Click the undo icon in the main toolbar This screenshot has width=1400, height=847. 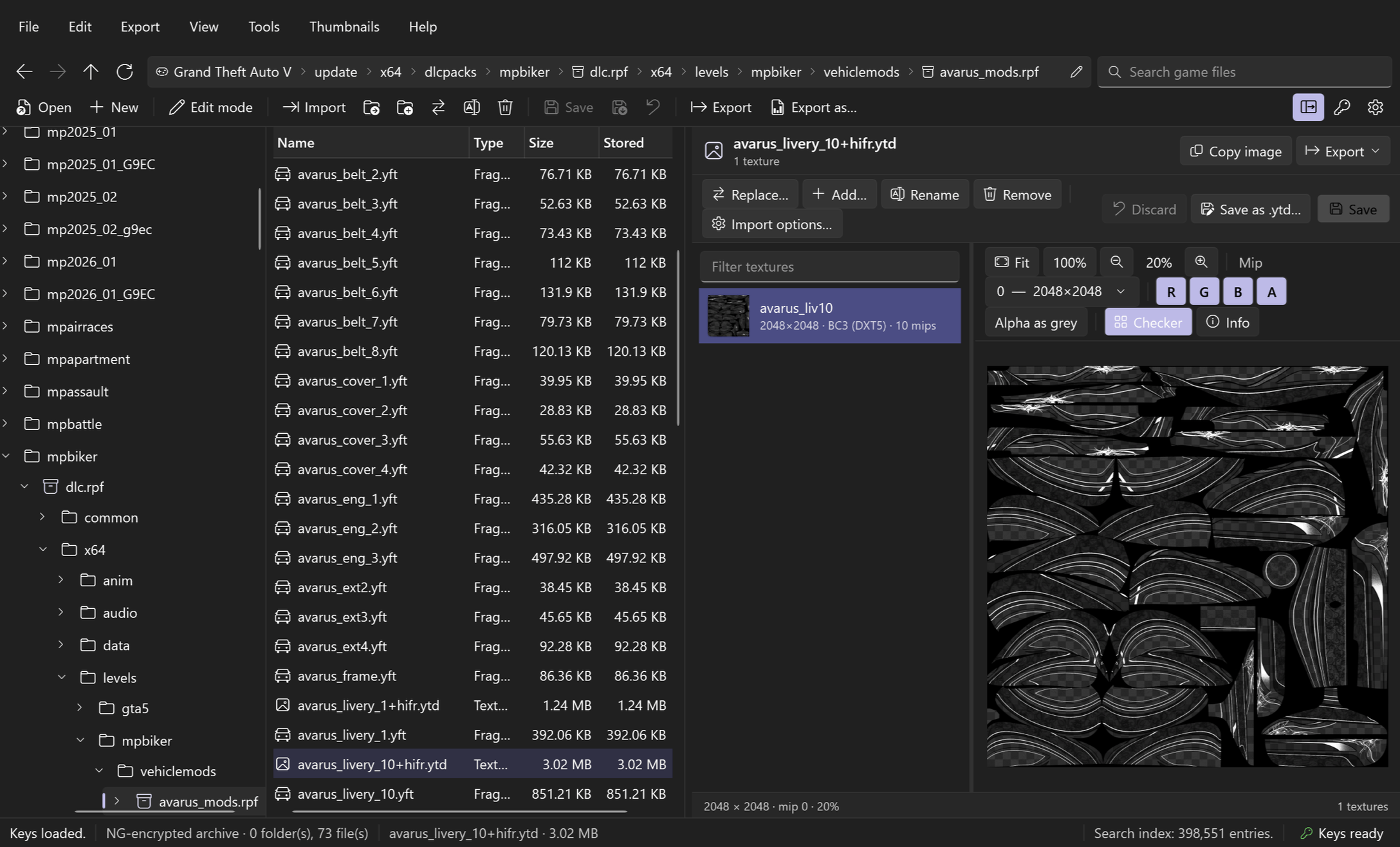tap(653, 107)
